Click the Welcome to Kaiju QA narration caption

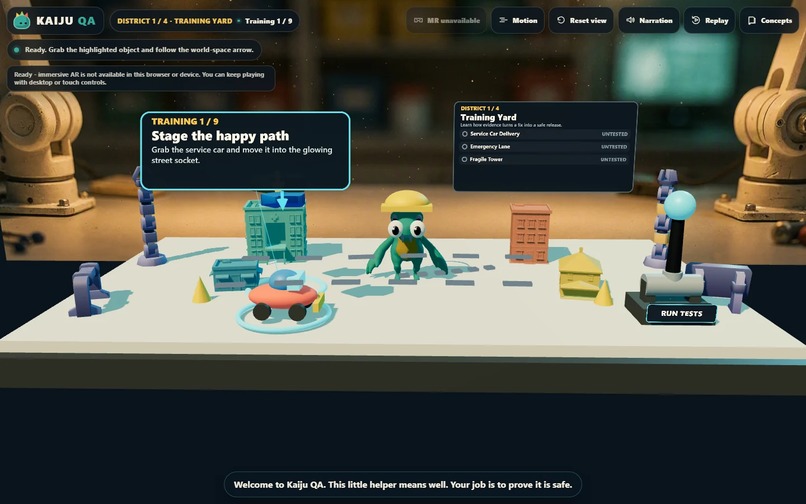click(402, 484)
